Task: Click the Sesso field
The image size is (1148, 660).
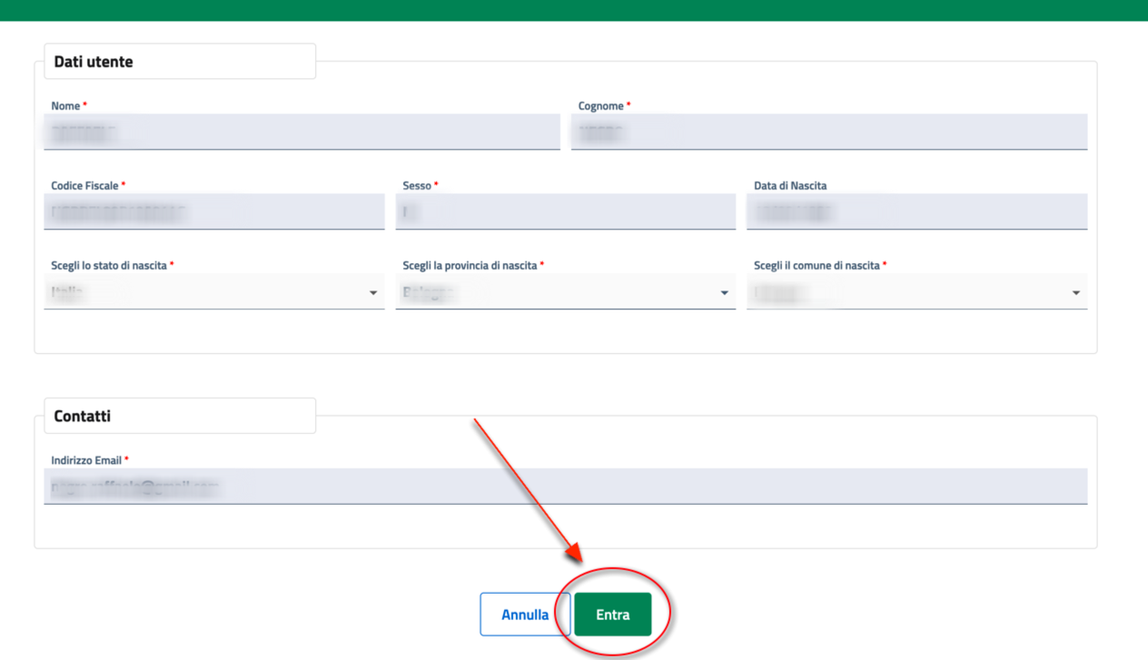Action: pyautogui.click(x=565, y=212)
